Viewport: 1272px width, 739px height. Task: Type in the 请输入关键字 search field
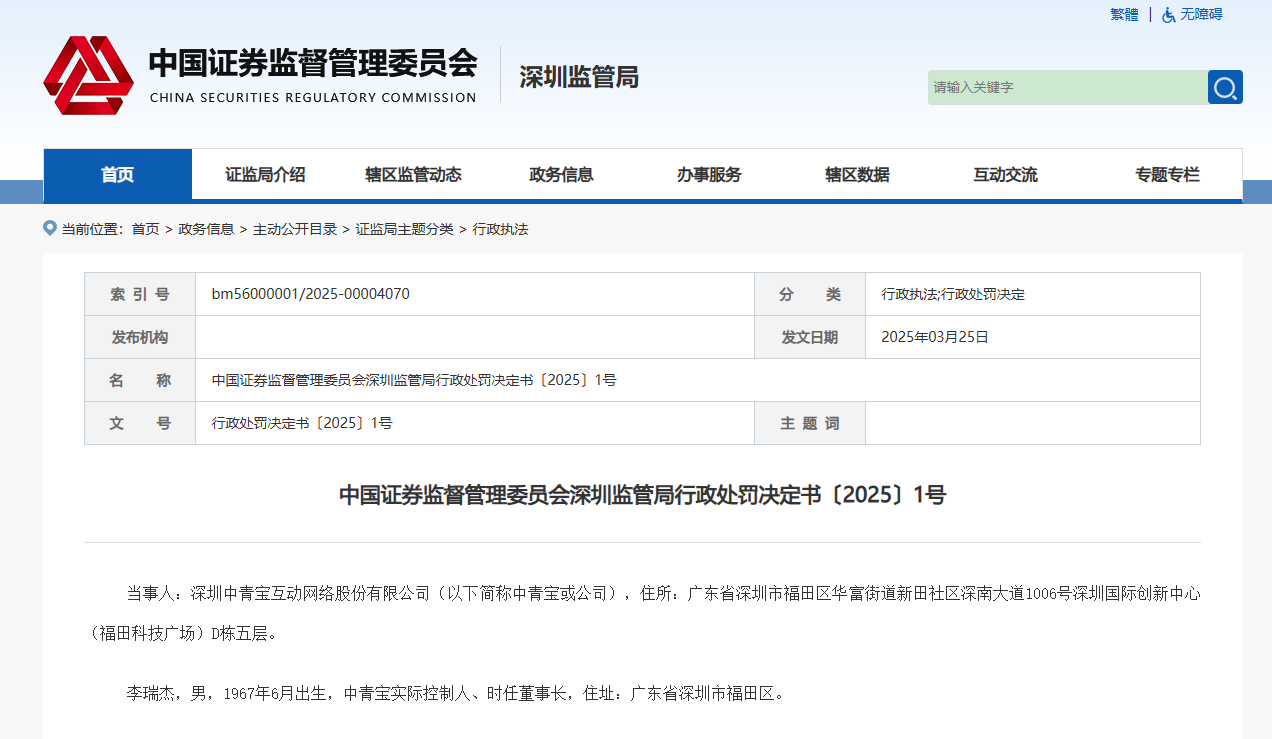1066,88
